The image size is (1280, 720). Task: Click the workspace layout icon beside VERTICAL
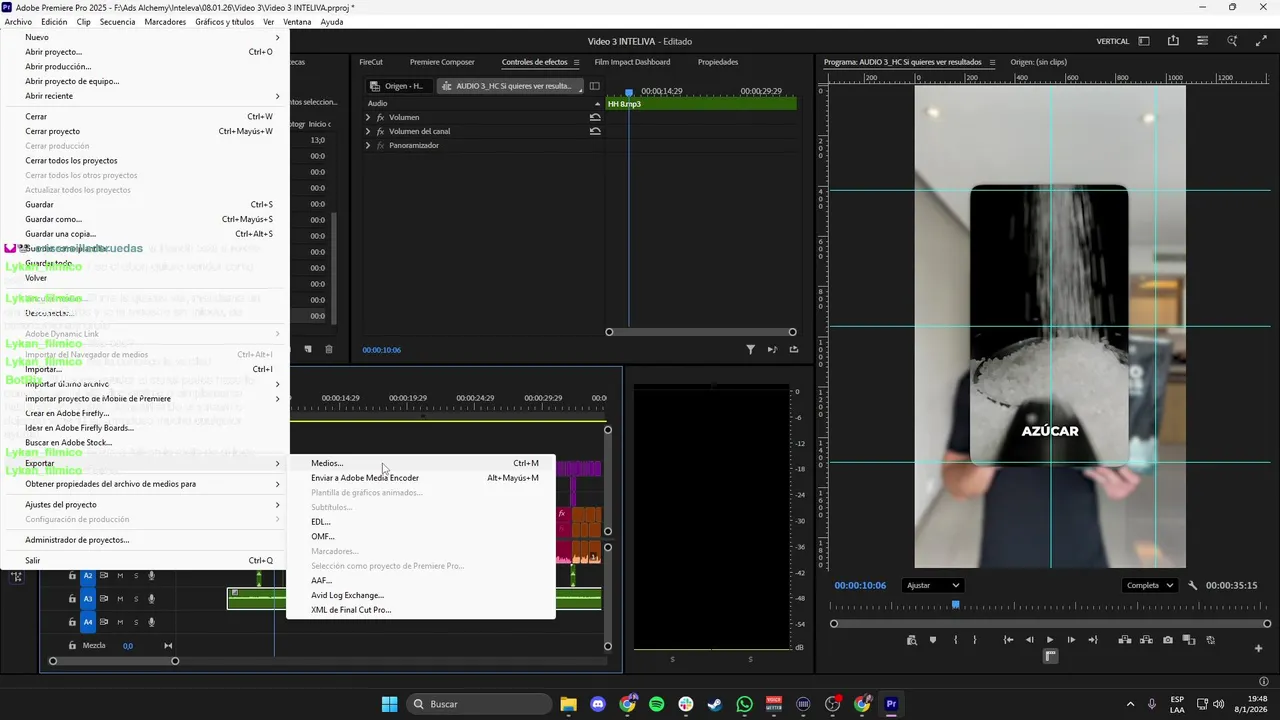click(1144, 41)
